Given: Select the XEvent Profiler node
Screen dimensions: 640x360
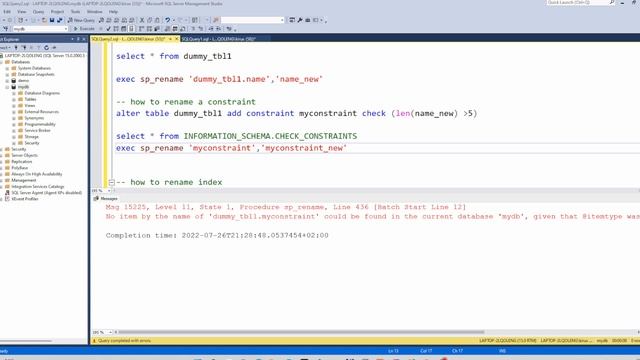Looking at the screenshot, I should pyautogui.click(x=24, y=199).
